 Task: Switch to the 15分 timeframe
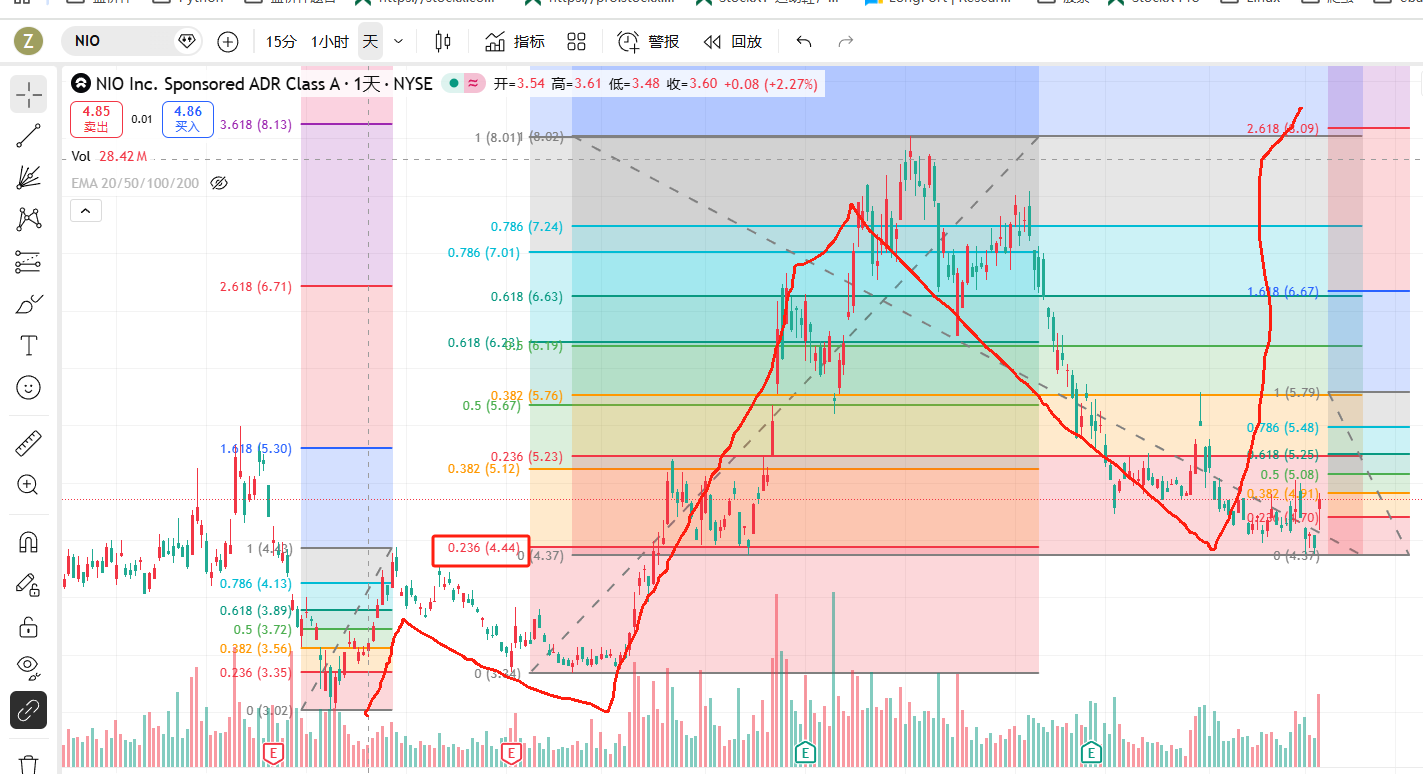tap(281, 41)
